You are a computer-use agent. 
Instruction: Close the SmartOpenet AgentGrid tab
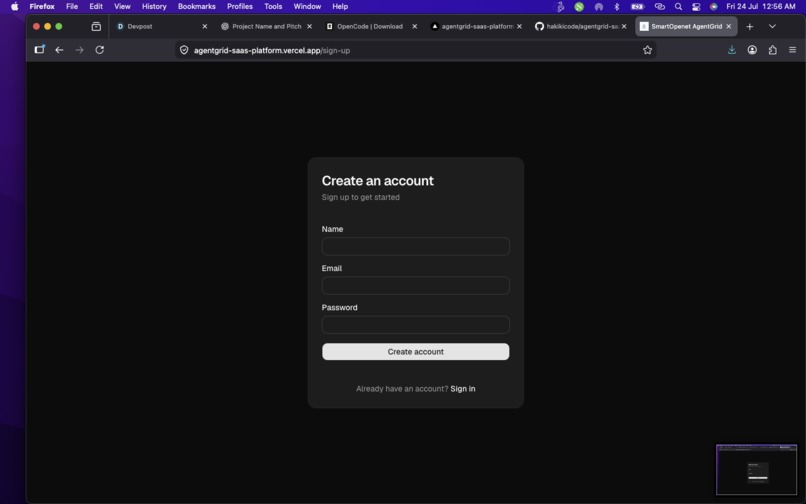point(728,26)
